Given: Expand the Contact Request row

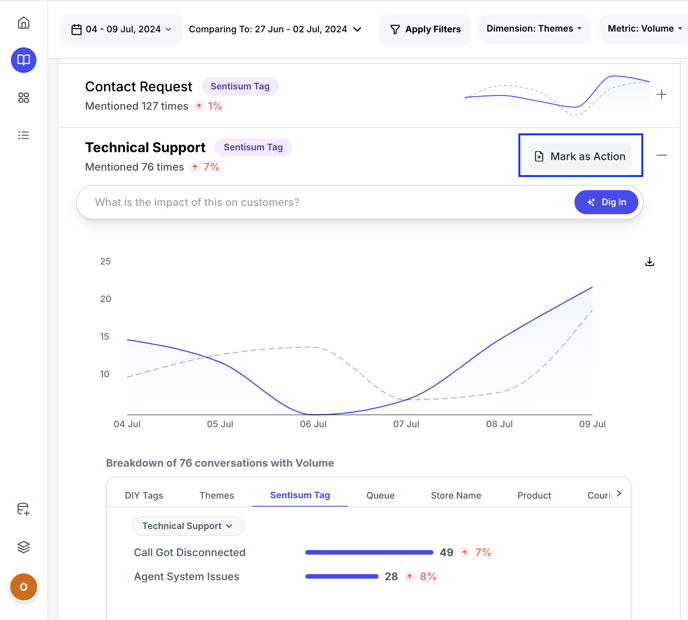Looking at the screenshot, I should pyautogui.click(x=661, y=95).
